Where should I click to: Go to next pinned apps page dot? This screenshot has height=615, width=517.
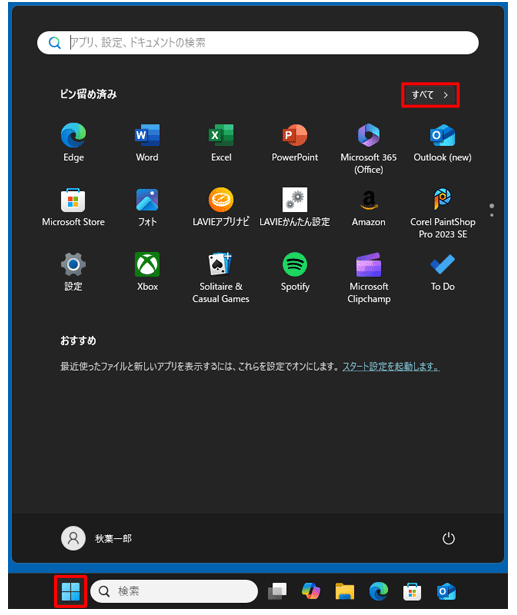click(492, 215)
